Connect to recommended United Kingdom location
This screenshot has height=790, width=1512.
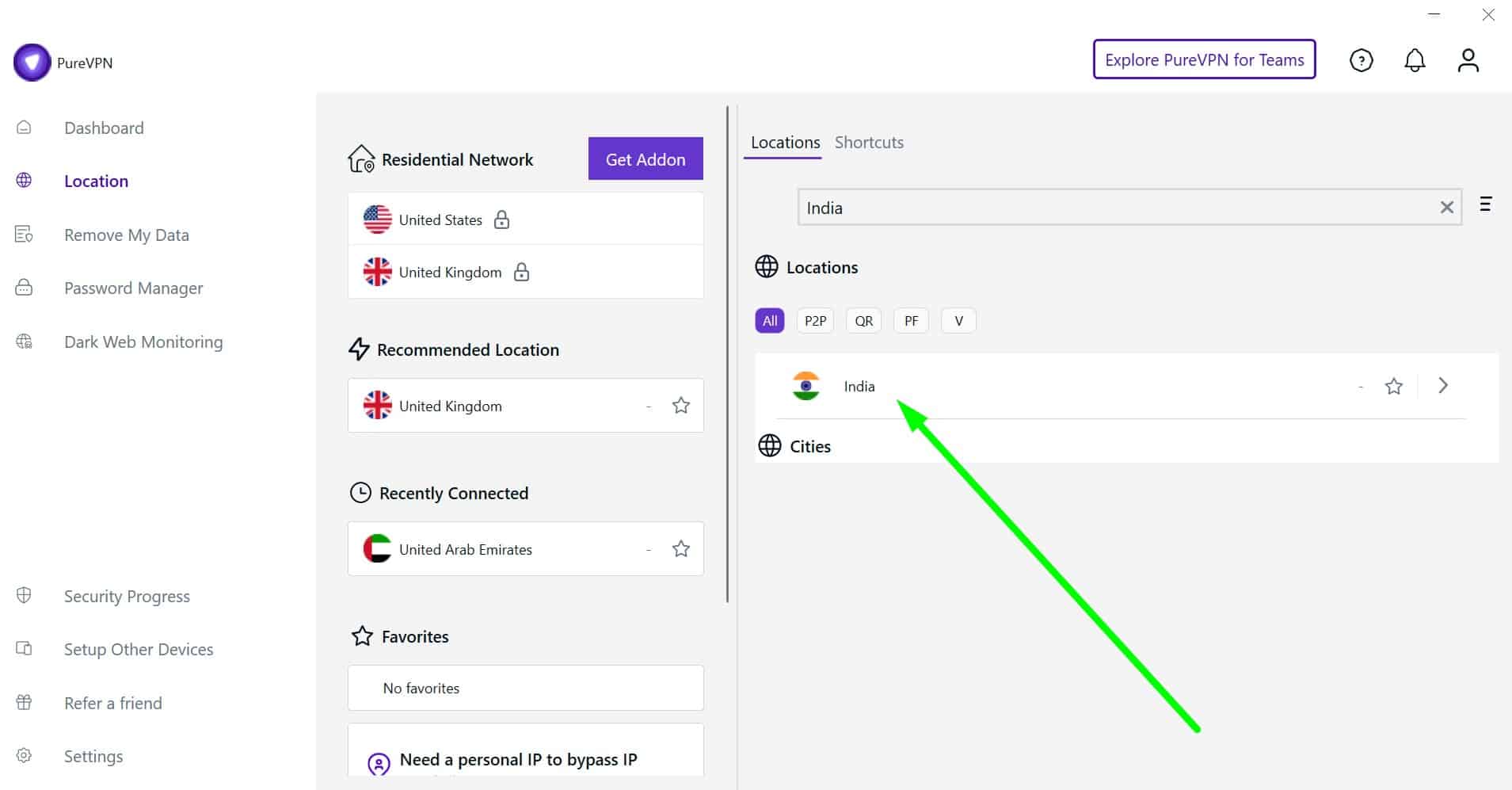pyautogui.click(x=525, y=406)
